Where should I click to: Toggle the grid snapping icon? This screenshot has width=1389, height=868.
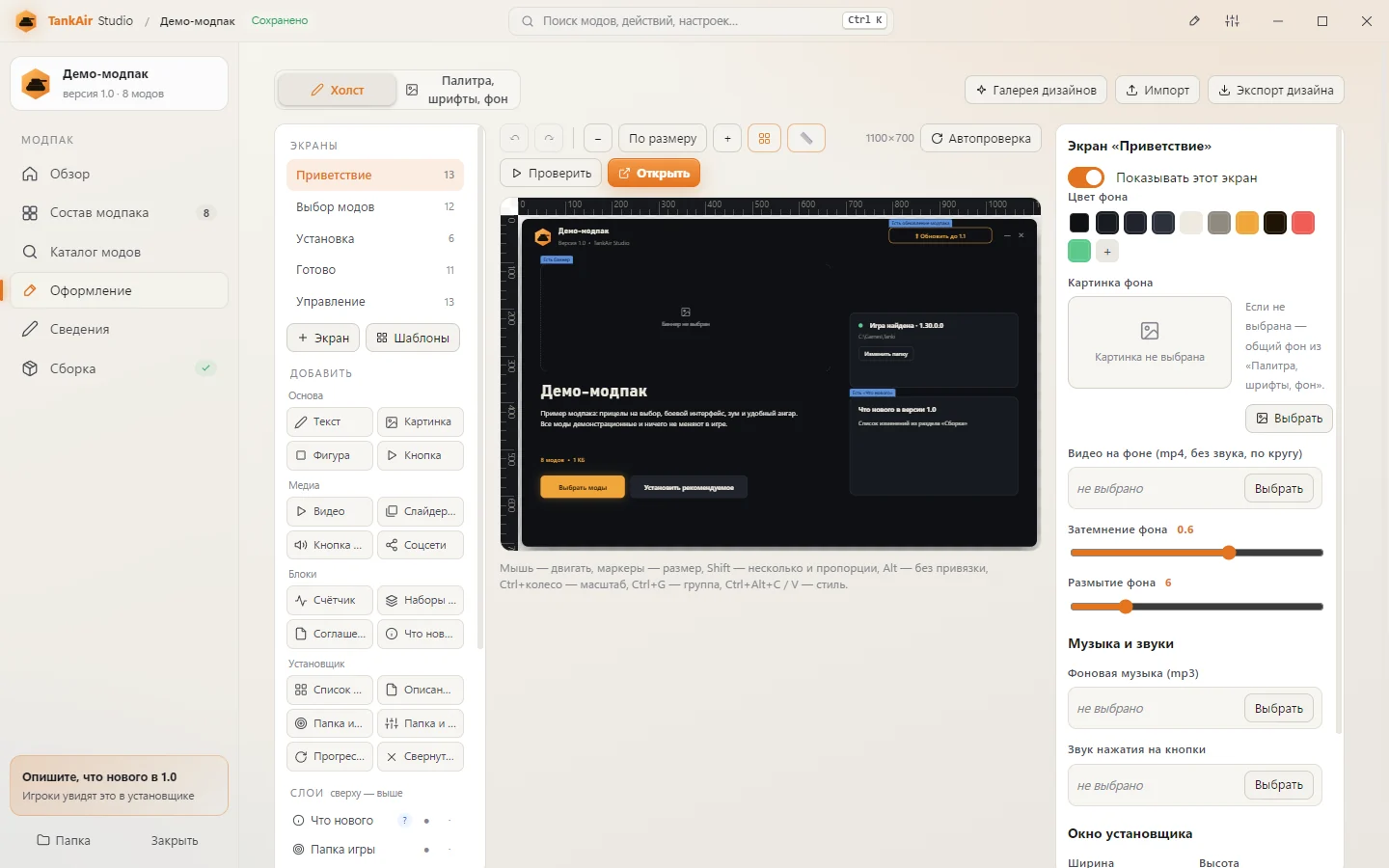(x=764, y=139)
